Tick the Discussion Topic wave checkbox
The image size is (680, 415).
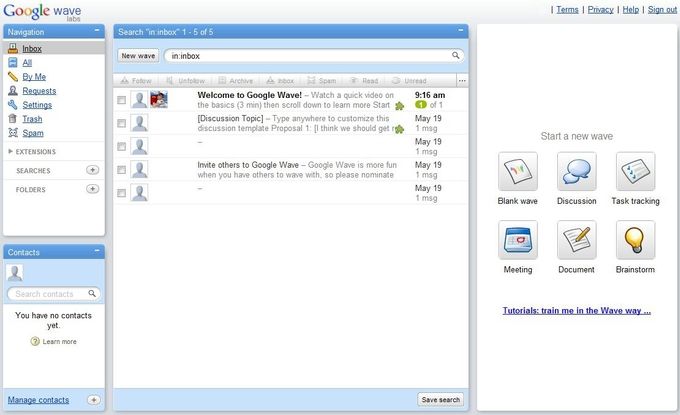point(121,123)
